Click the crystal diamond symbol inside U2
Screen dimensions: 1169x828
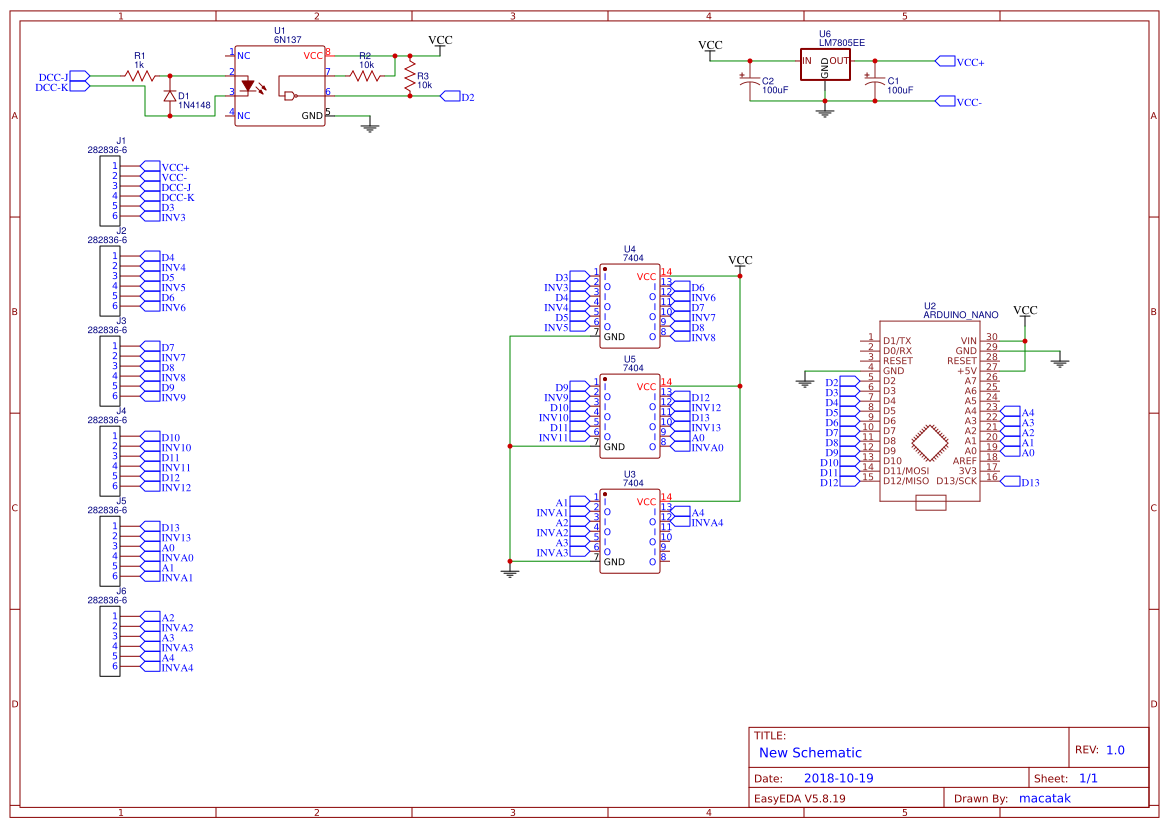tap(930, 440)
